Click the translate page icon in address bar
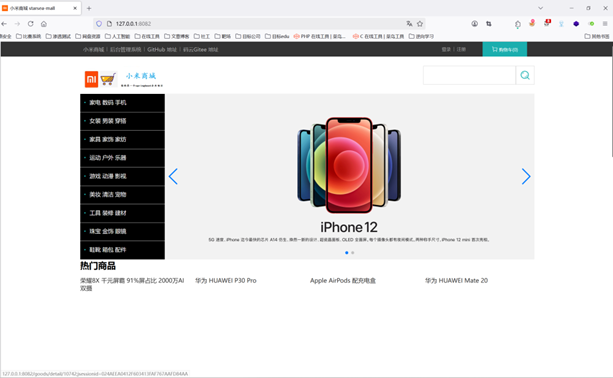The width and height of the screenshot is (613, 378). coord(409,24)
